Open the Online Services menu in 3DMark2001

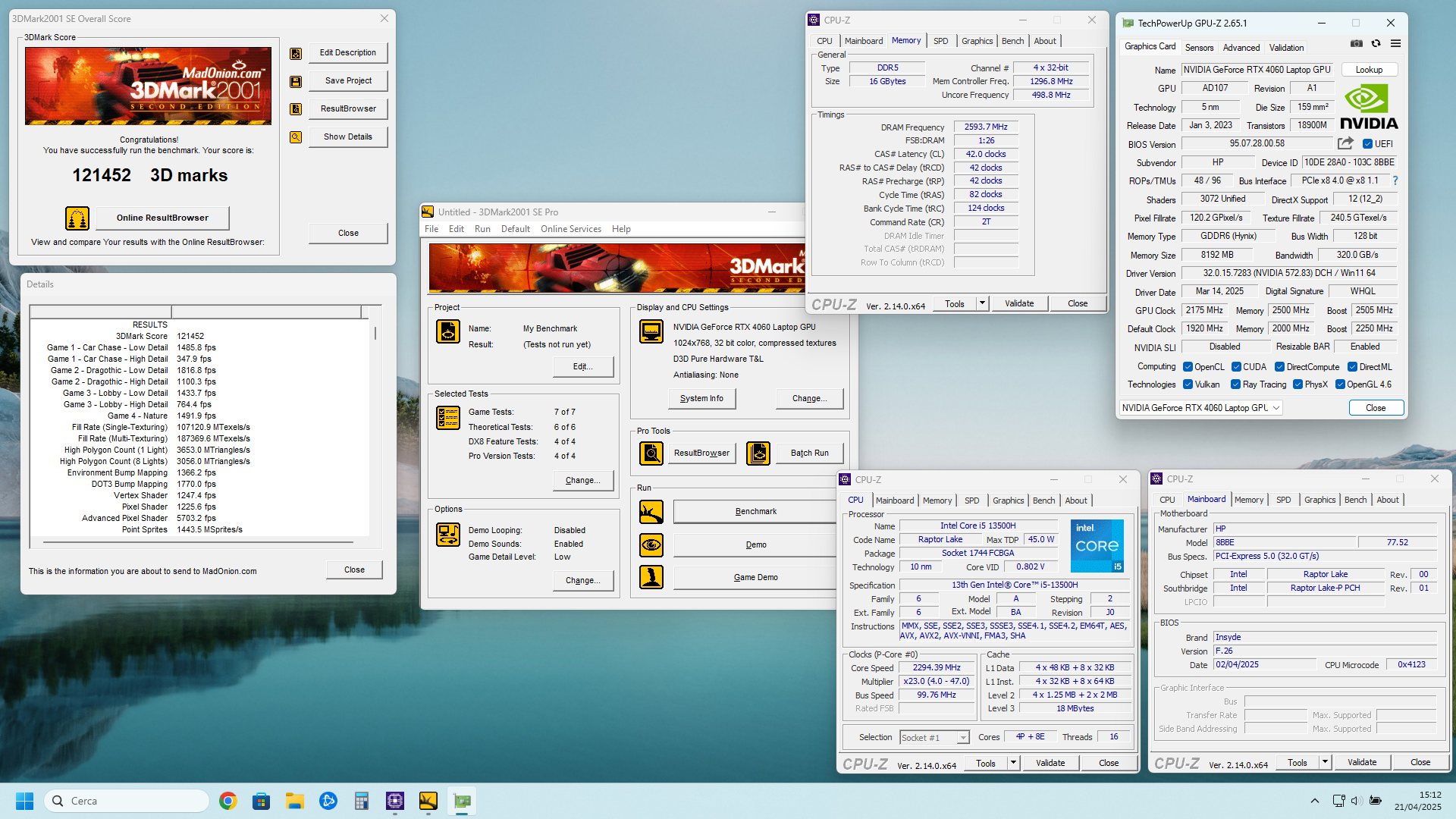(x=570, y=229)
